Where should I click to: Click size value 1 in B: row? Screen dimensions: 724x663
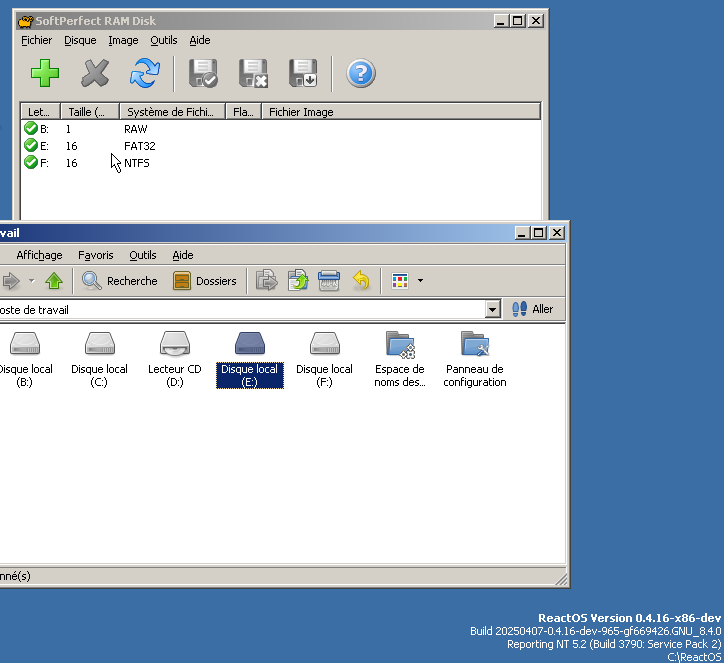click(x=68, y=129)
